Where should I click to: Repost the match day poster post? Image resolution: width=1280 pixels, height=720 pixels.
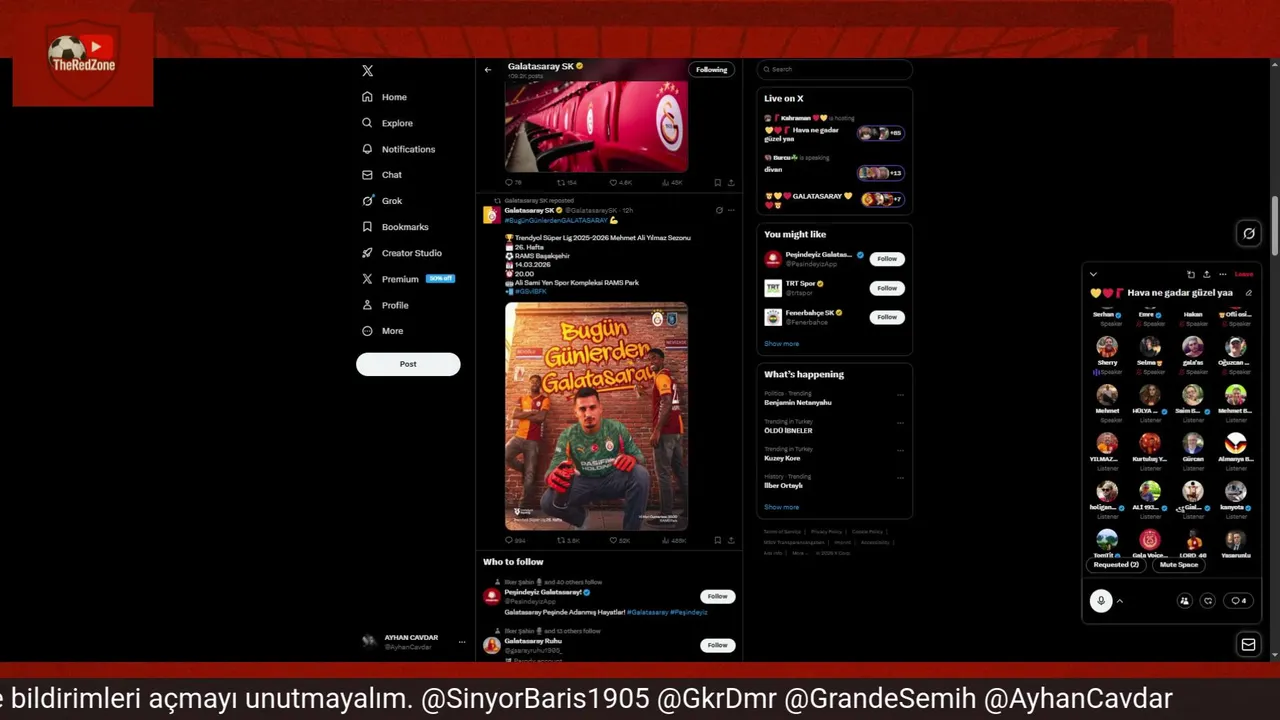tap(568, 540)
